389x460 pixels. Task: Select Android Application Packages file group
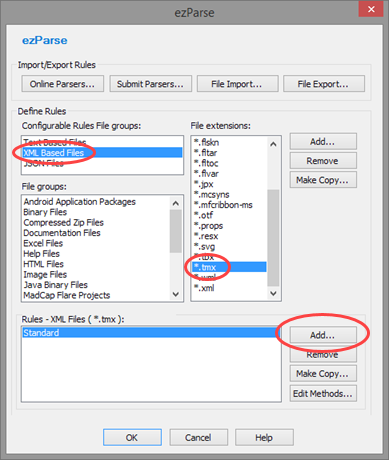pos(96,202)
